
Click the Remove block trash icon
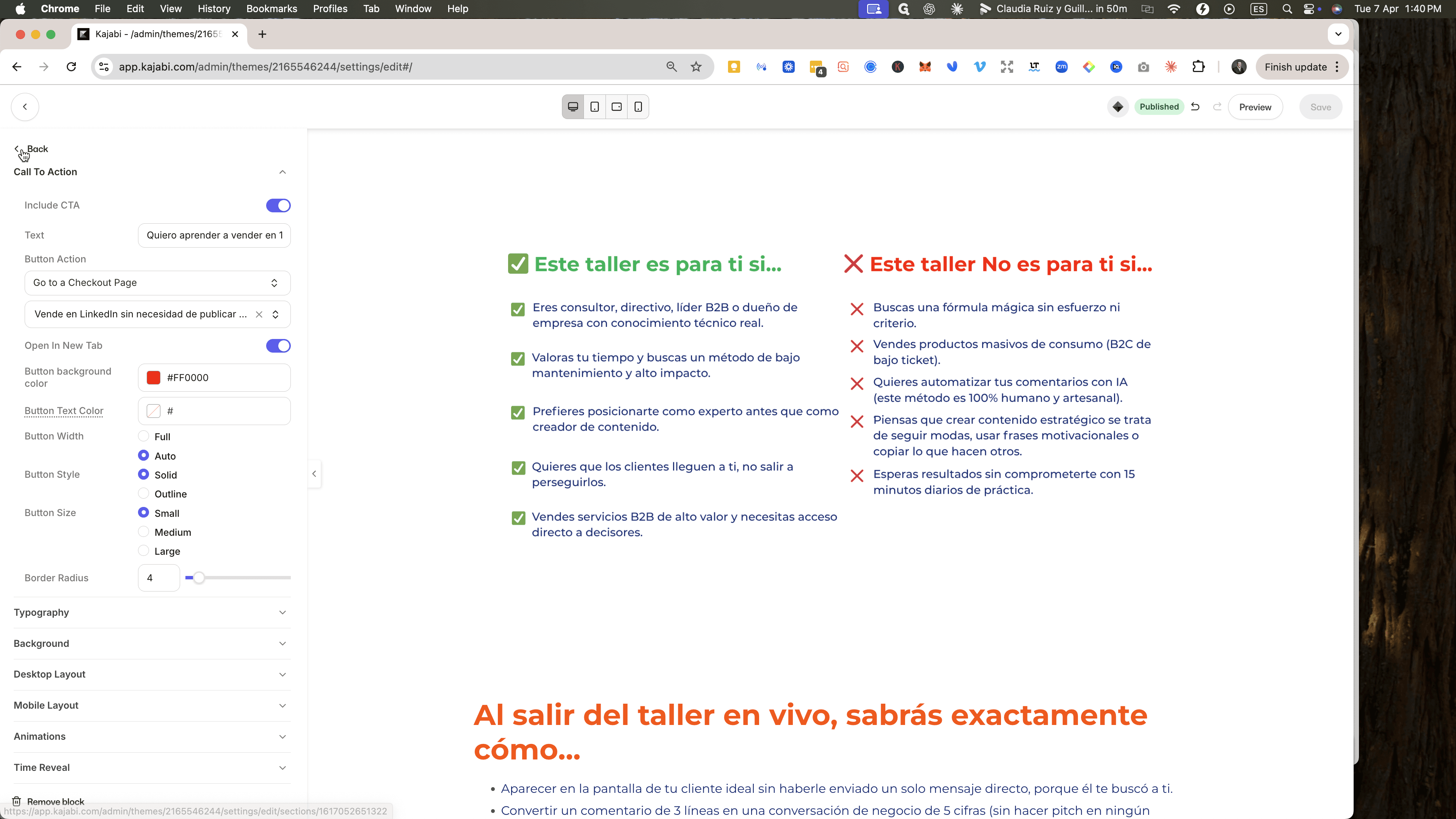[x=17, y=802]
